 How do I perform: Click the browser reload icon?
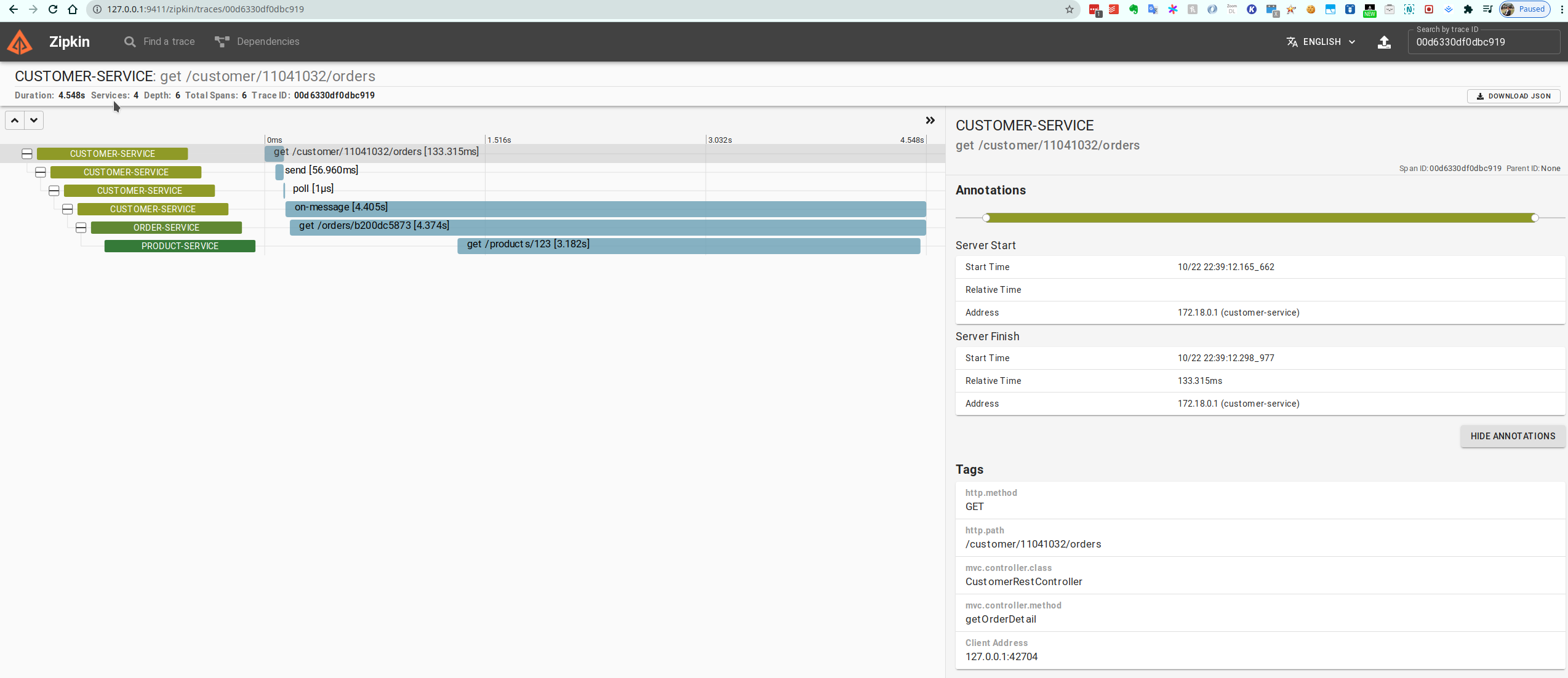[x=53, y=9]
